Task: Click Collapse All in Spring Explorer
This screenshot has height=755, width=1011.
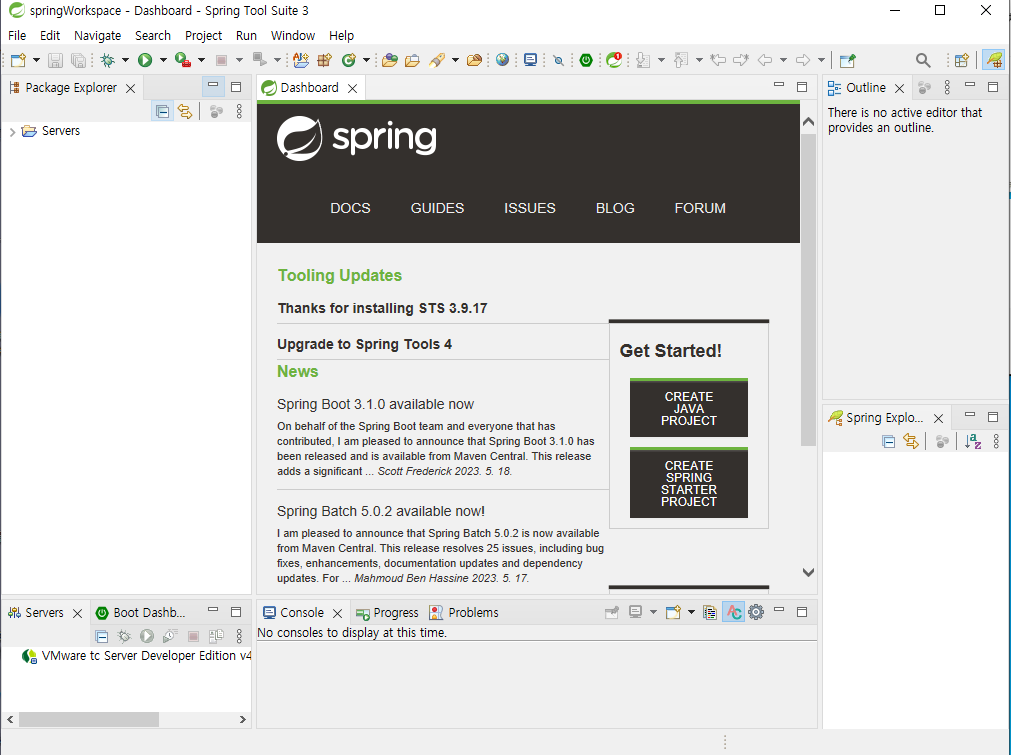Action: (x=888, y=442)
